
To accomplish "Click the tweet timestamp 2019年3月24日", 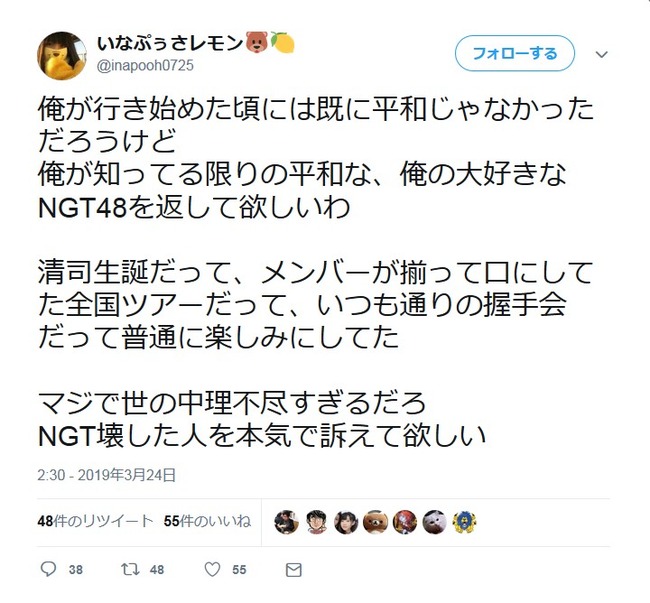I will [x=107, y=475].
